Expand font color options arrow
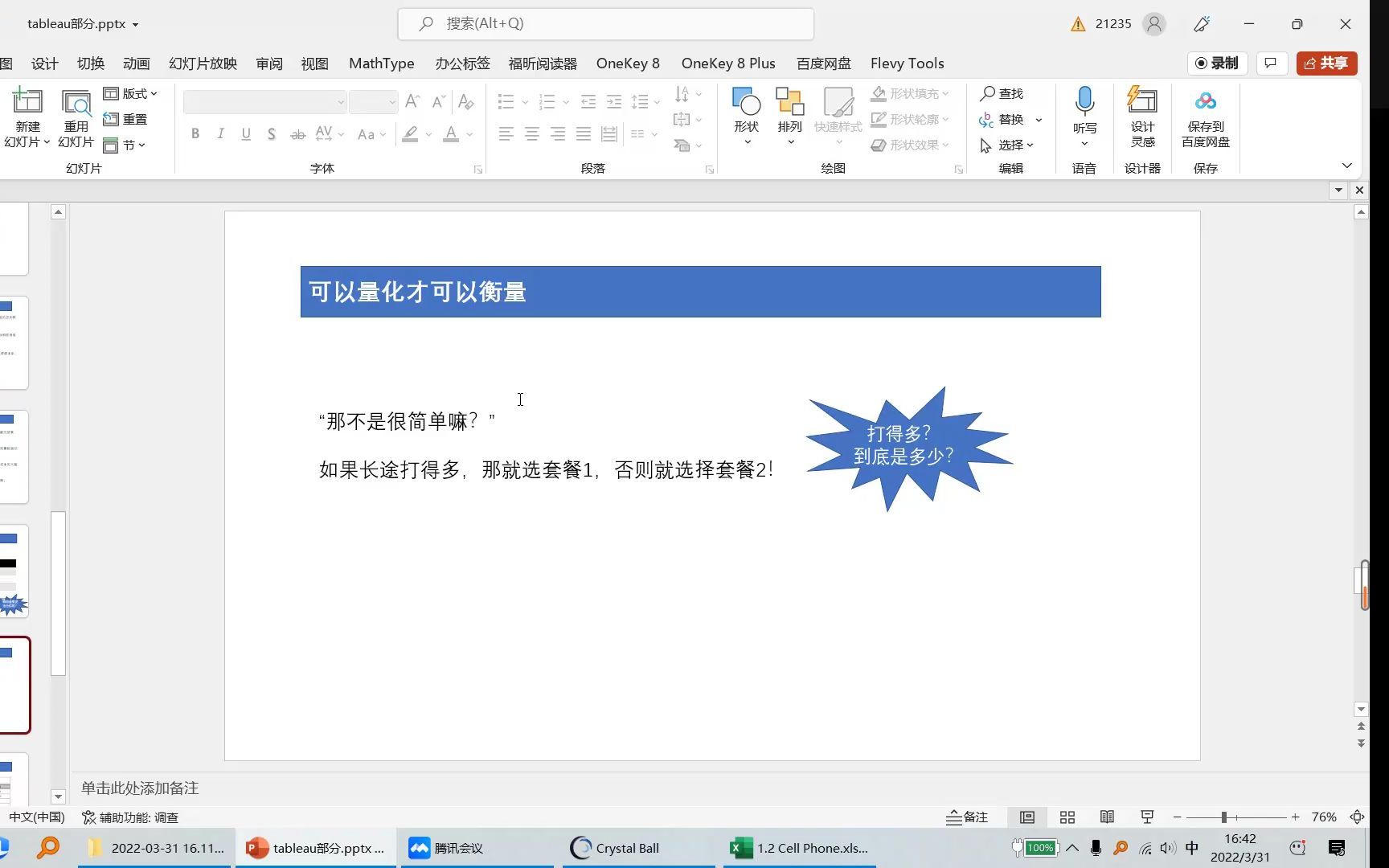The width and height of the screenshot is (1389, 868). point(469,134)
